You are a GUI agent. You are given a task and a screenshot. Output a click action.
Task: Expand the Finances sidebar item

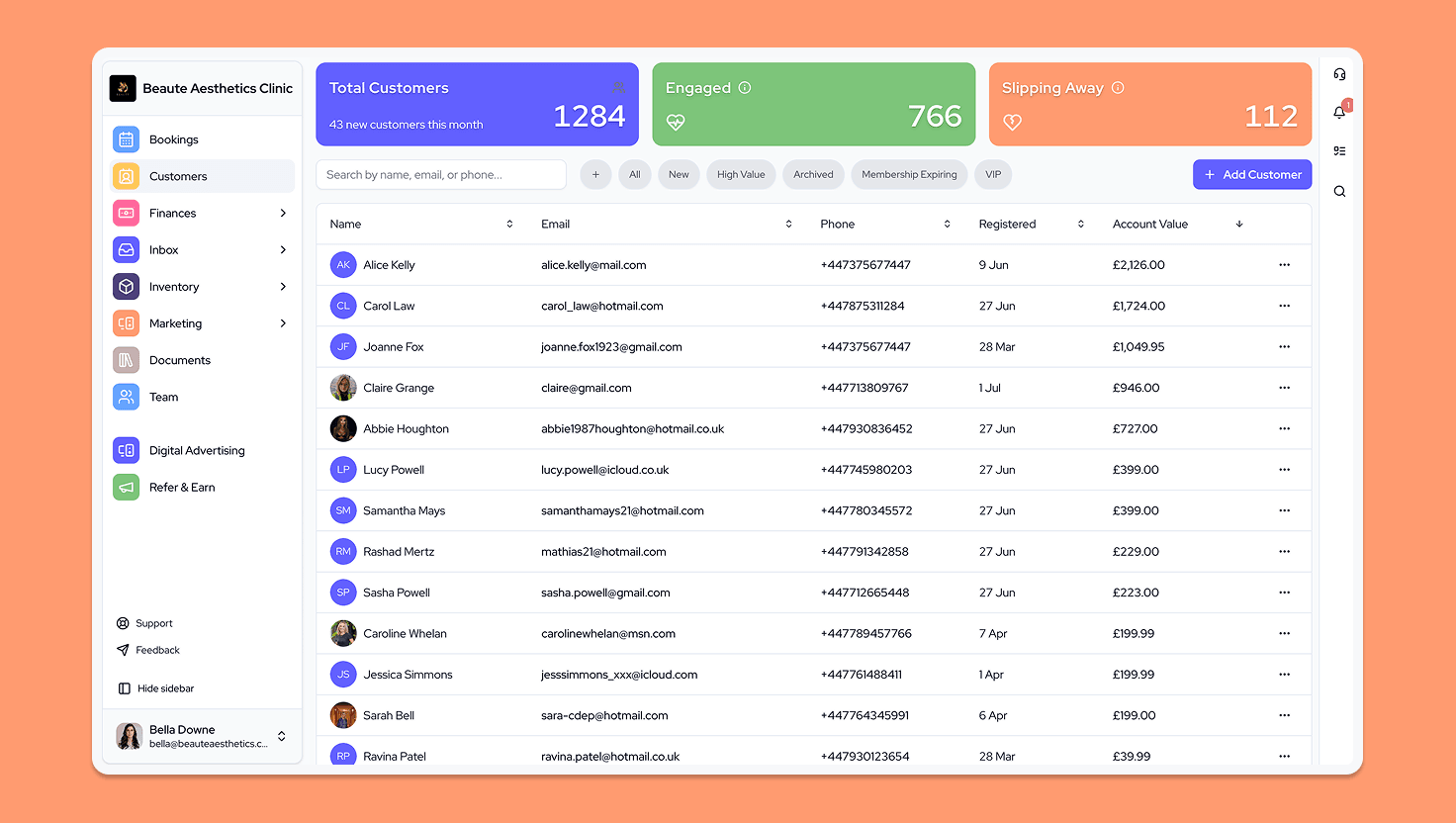tap(174, 213)
